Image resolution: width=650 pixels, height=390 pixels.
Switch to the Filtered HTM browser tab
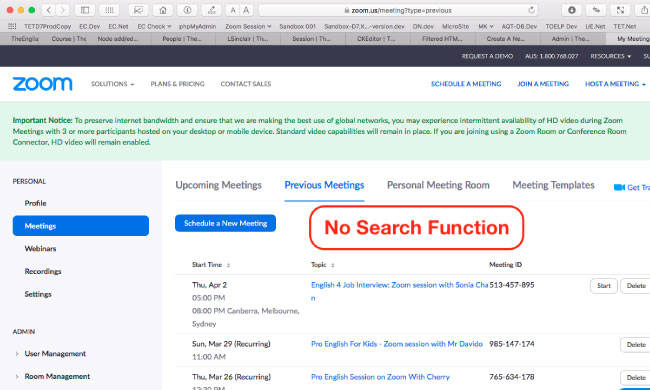coord(443,39)
